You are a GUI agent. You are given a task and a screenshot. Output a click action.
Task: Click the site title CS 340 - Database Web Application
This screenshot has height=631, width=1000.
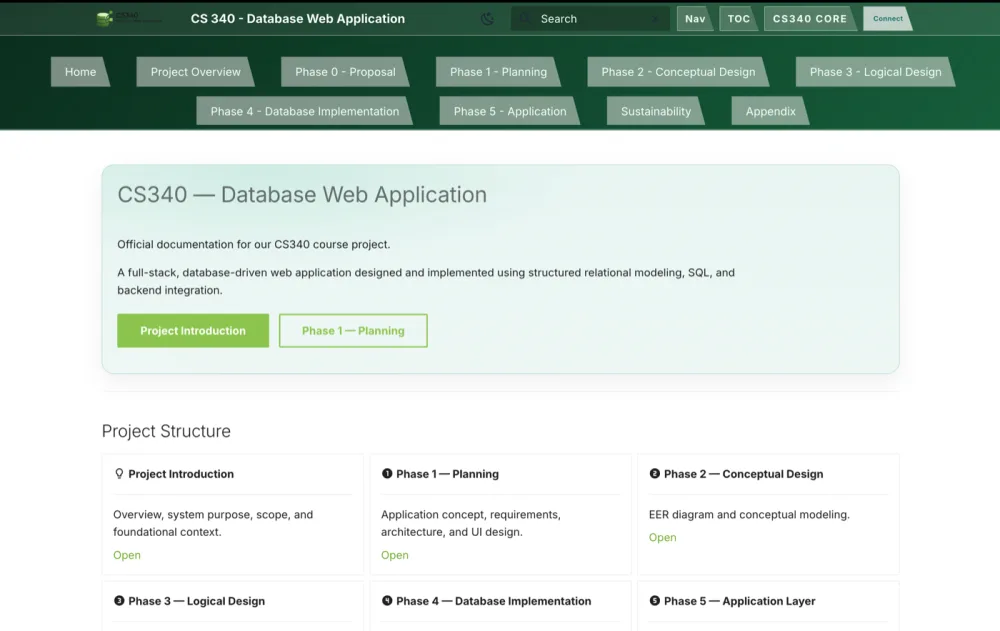click(297, 19)
